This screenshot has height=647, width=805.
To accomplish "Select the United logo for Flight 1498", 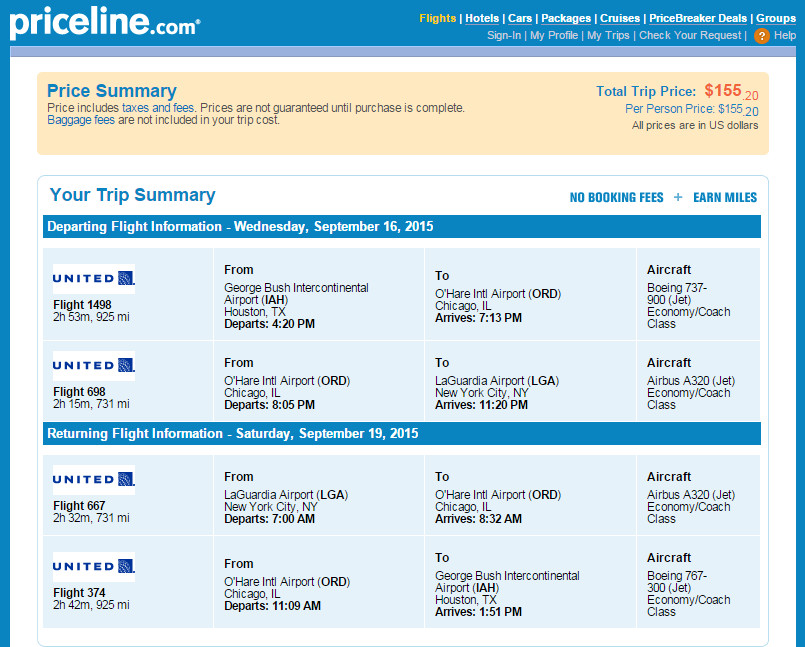I will [x=93, y=278].
